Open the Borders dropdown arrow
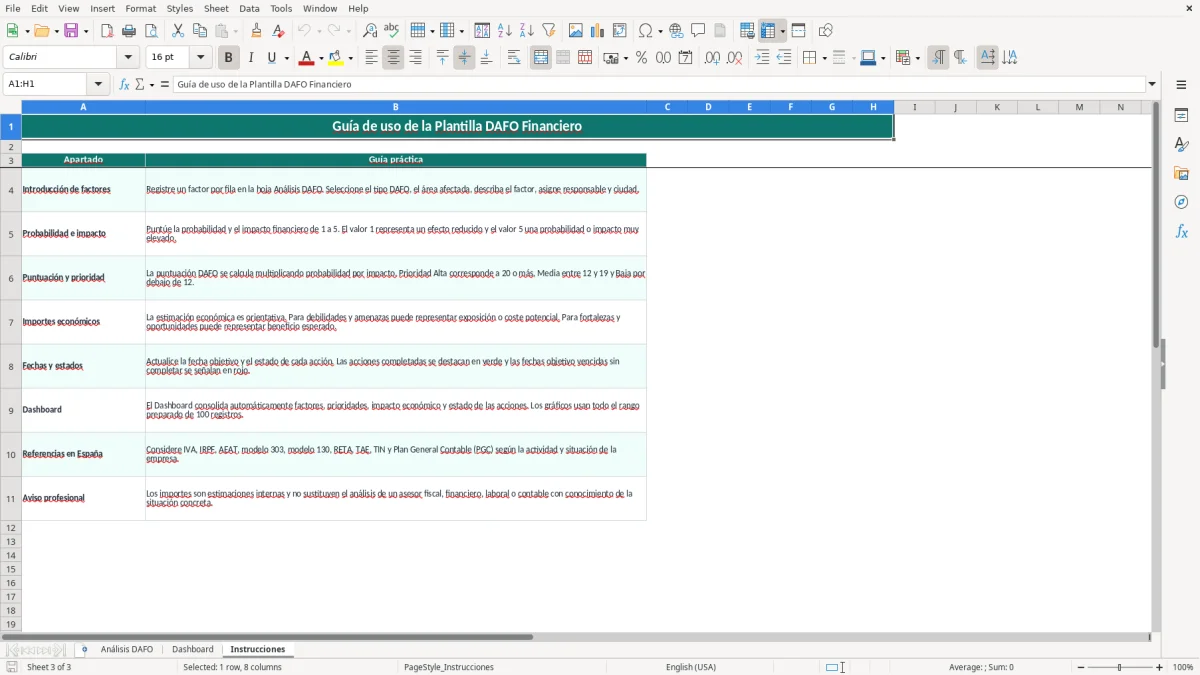Image resolution: width=1200 pixels, height=675 pixels. point(823,58)
